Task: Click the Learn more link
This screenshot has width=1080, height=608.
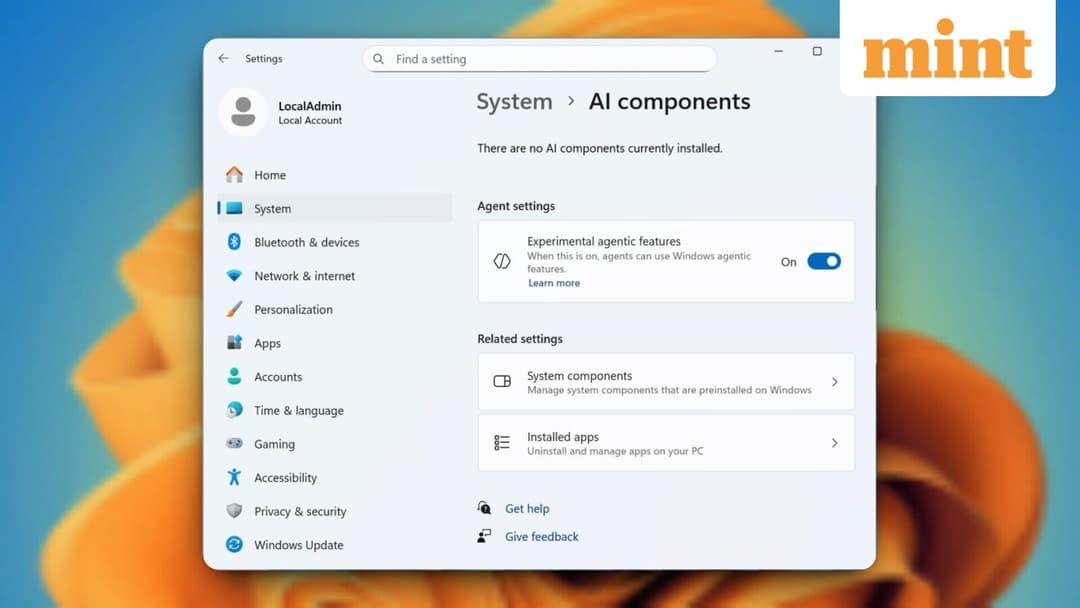Action: tap(554, 283)
